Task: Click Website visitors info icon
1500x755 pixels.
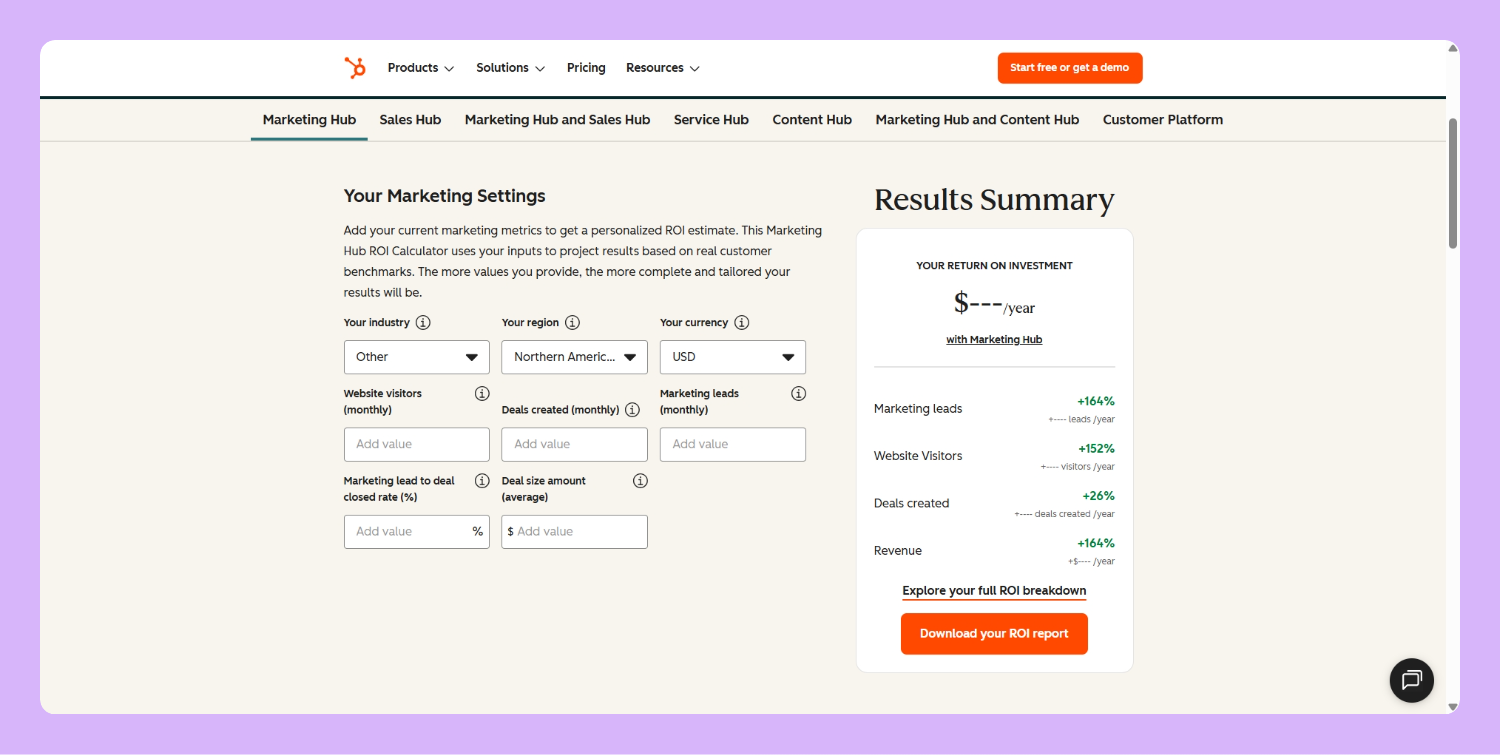Action: 482,394
